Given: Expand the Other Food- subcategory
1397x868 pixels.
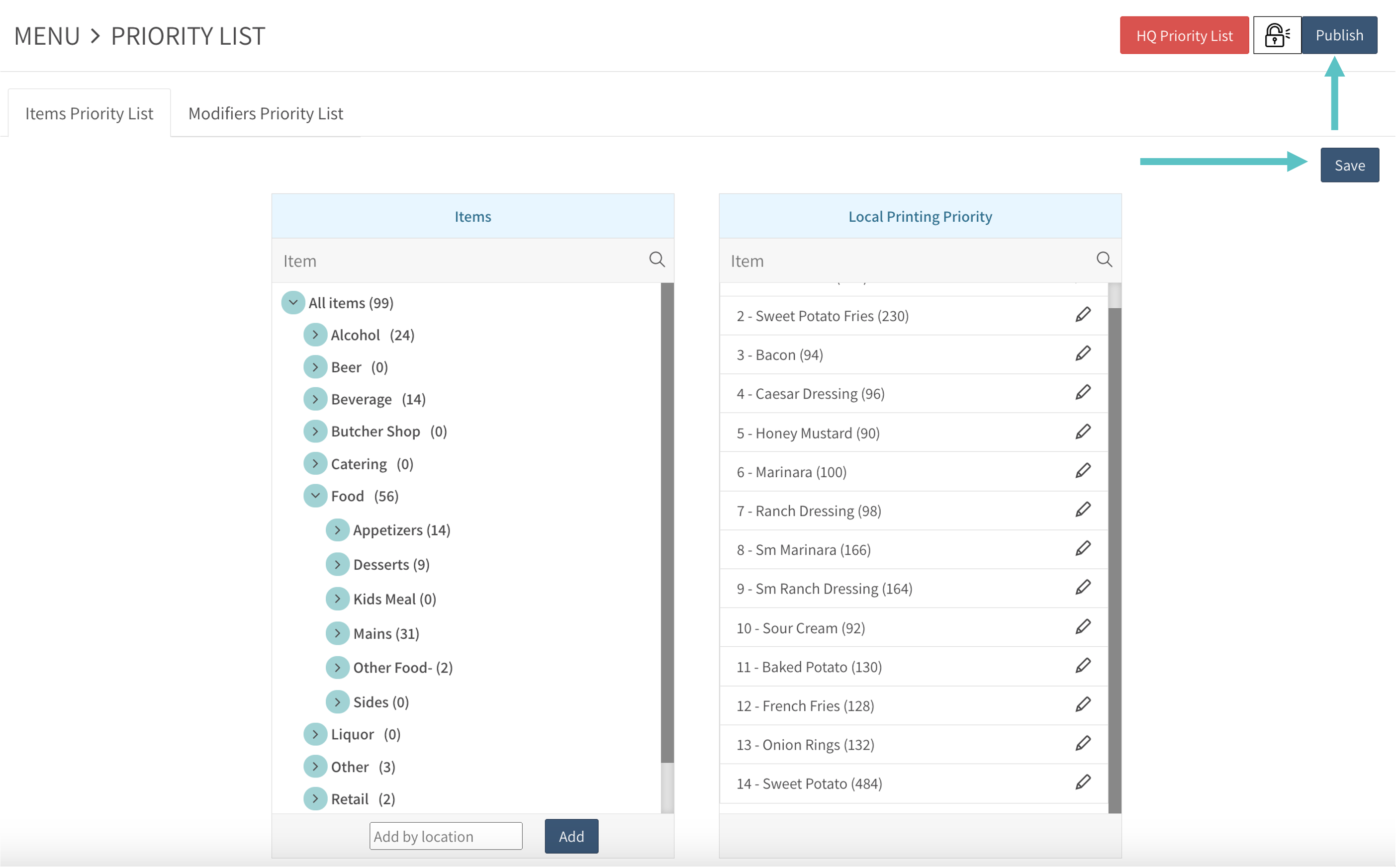Looking at the screenshot, I should coord(338,668).
